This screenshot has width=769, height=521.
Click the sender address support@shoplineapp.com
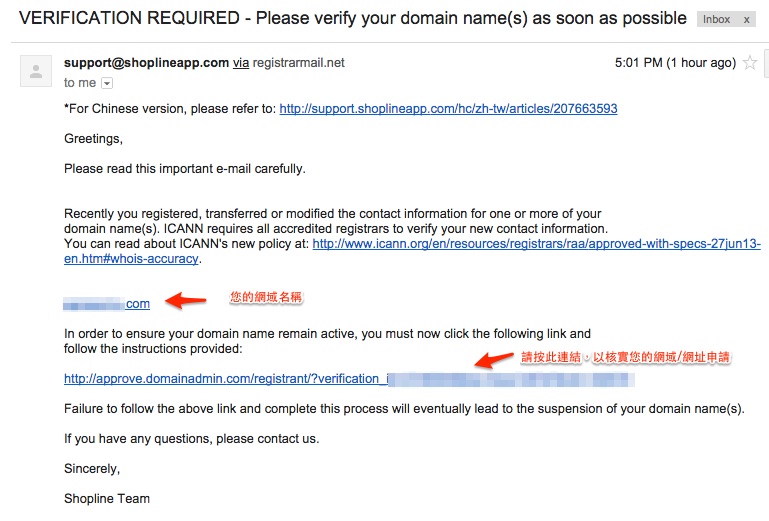146,63
